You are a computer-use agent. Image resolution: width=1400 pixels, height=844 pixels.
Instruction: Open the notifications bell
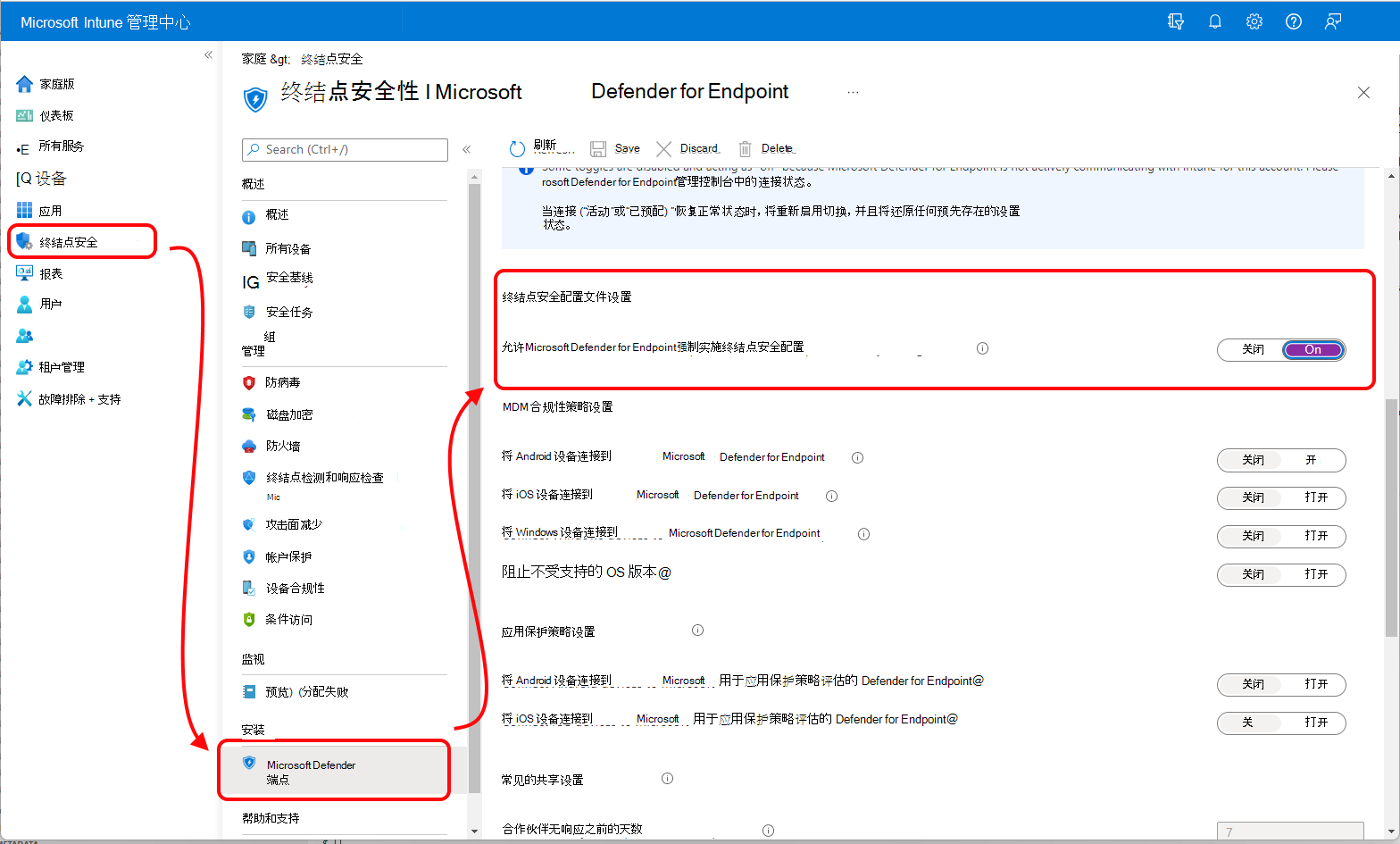1215,21
